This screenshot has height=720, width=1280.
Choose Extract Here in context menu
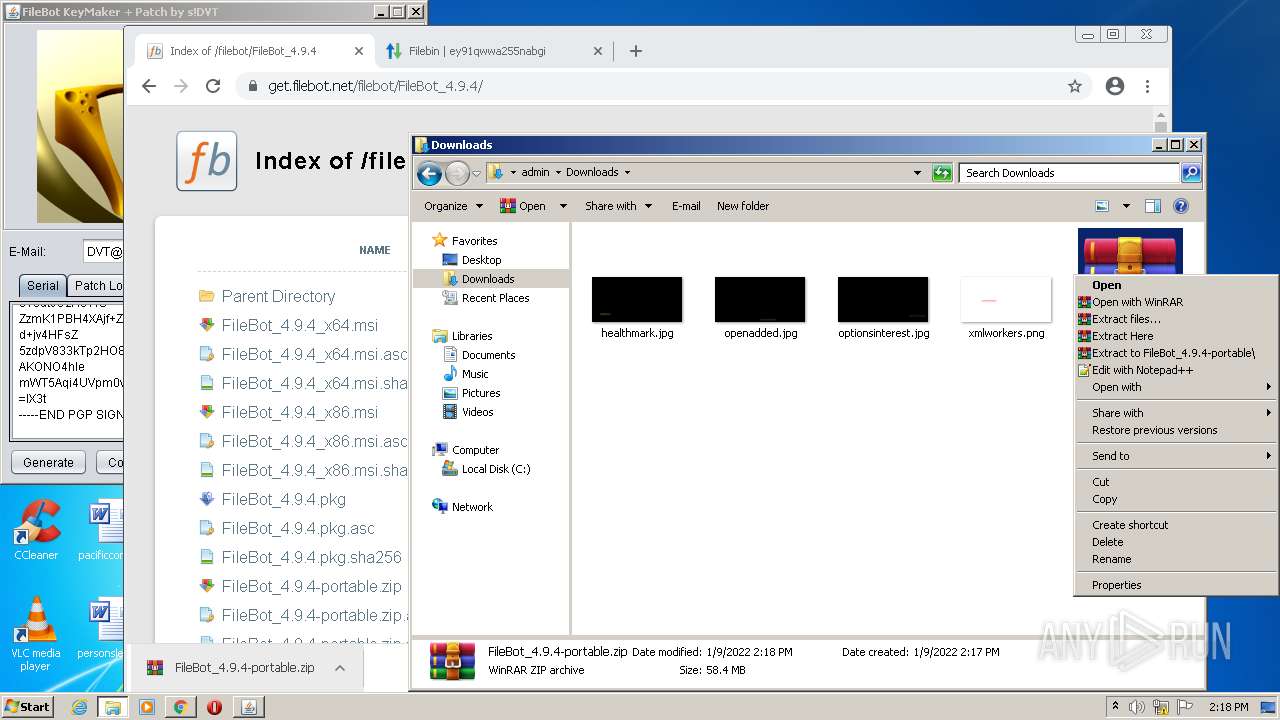(x=1176, y=336)
